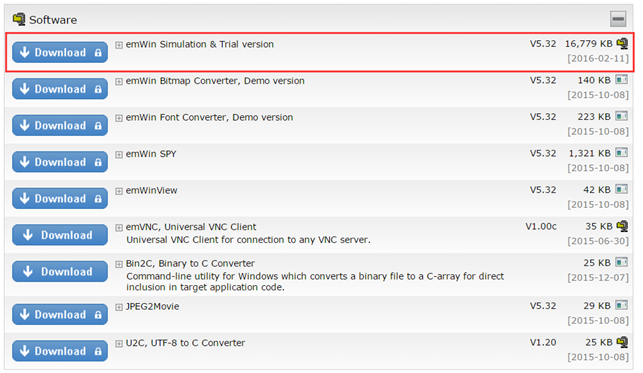643x373 pixels.
Task: Click file type icon for Bitmap Converter row
Action: pos(622,80)
